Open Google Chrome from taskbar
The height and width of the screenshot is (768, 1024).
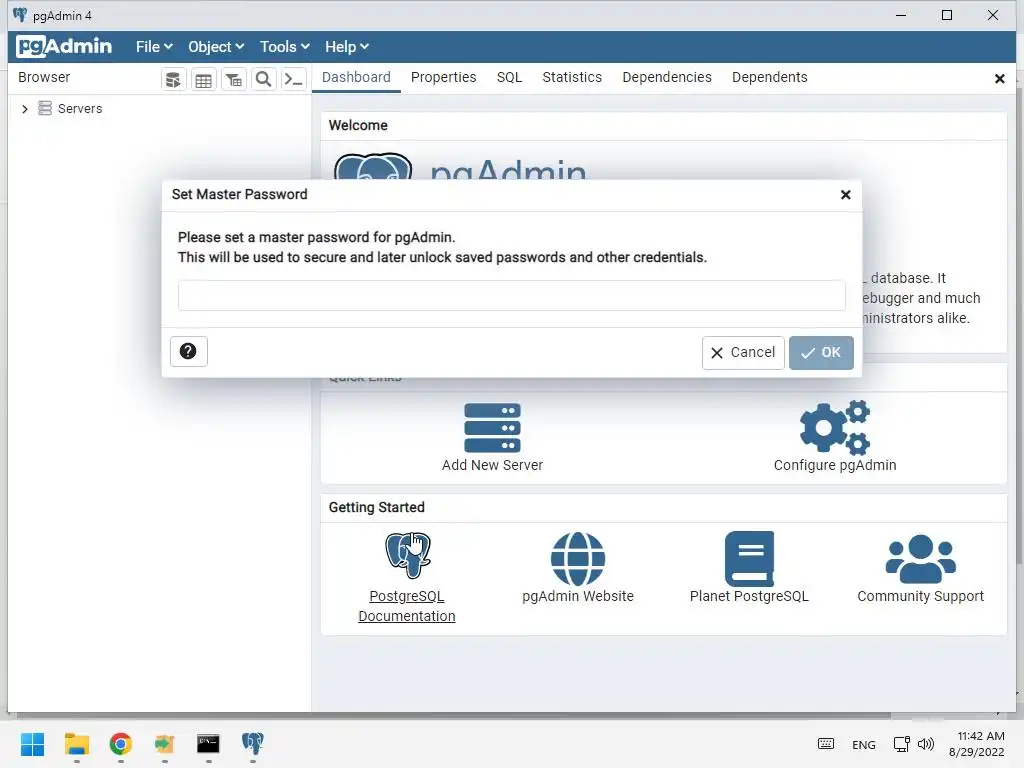121,744
